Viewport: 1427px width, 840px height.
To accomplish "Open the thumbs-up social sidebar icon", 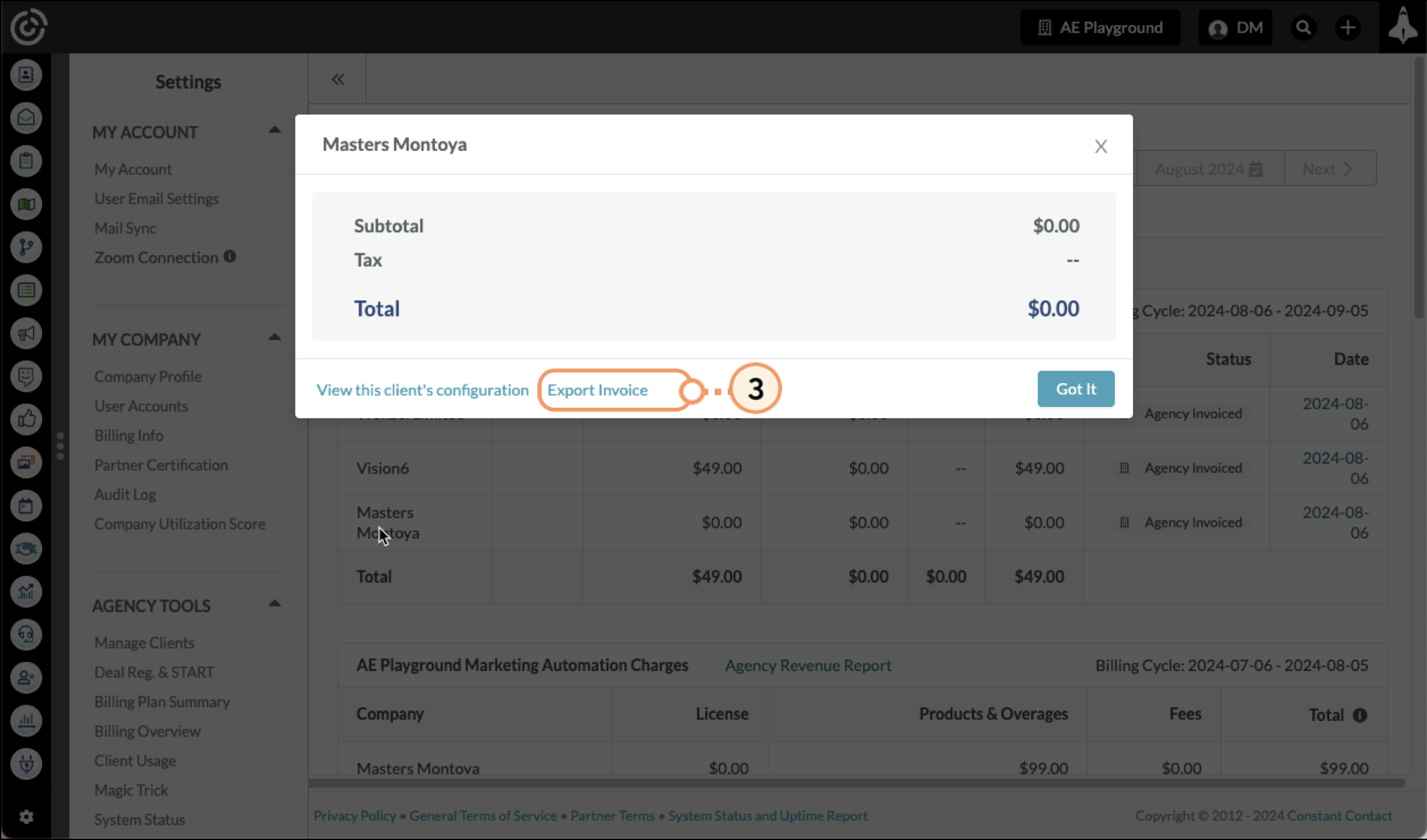I will (26, 419).
